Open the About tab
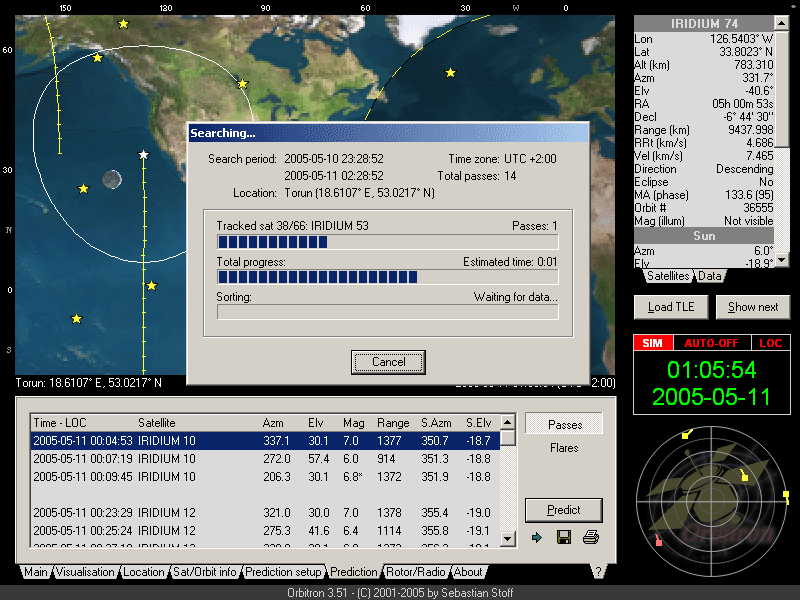Image resolution: width=800 pixels, height=600 pixels. point(468,572)
